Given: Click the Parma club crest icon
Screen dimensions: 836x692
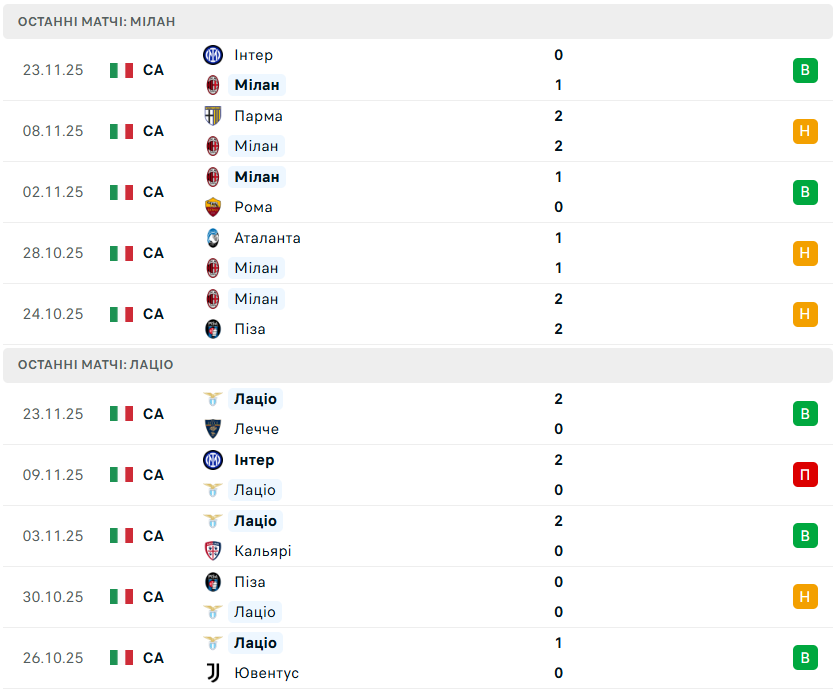Looking at the screenshot, I should tap(212, 116).
